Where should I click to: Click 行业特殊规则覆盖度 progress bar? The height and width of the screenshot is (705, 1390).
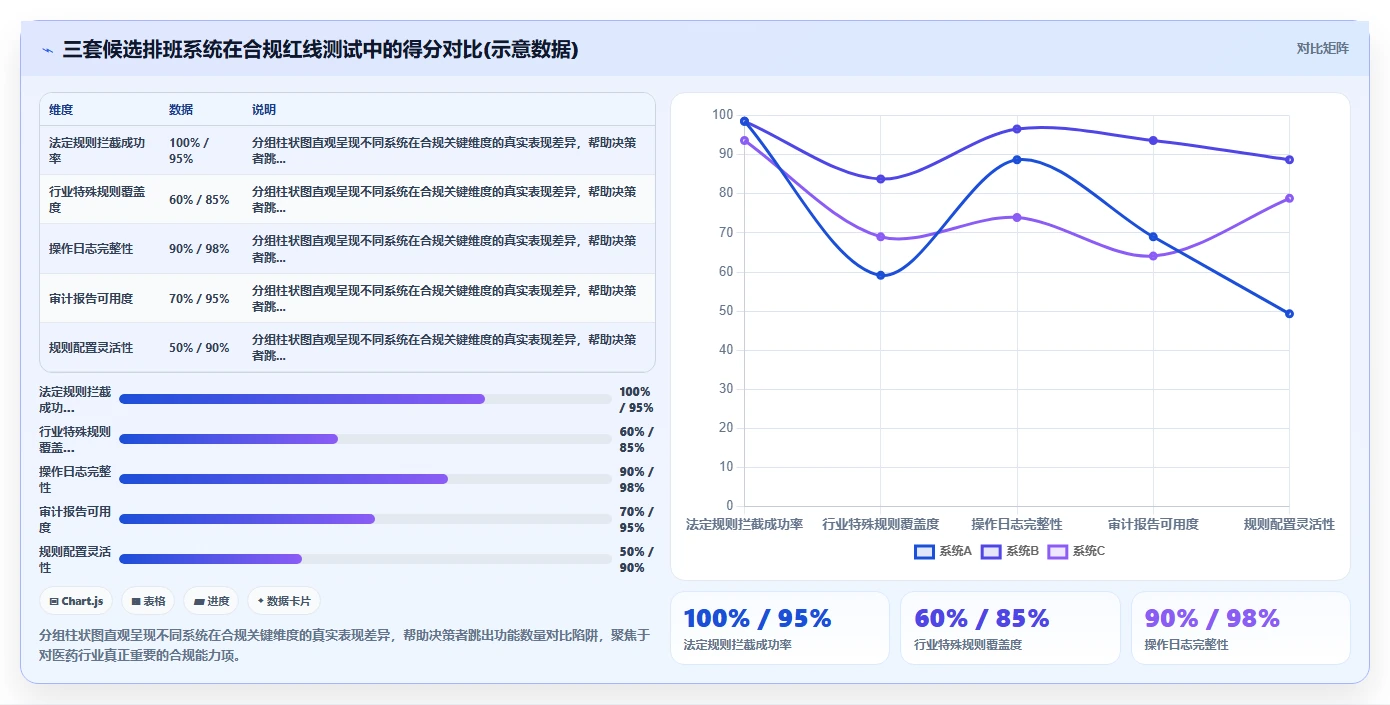(365, 439)
